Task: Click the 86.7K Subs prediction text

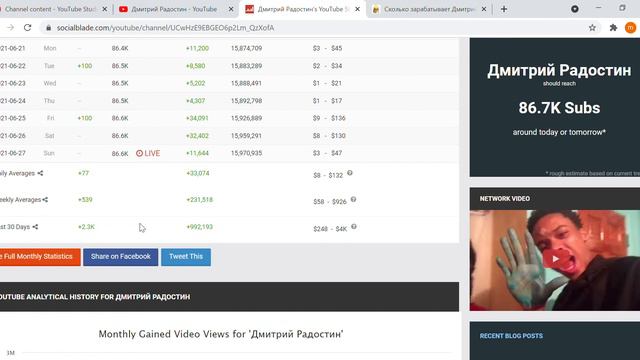Action: click(x=559, y=108)
